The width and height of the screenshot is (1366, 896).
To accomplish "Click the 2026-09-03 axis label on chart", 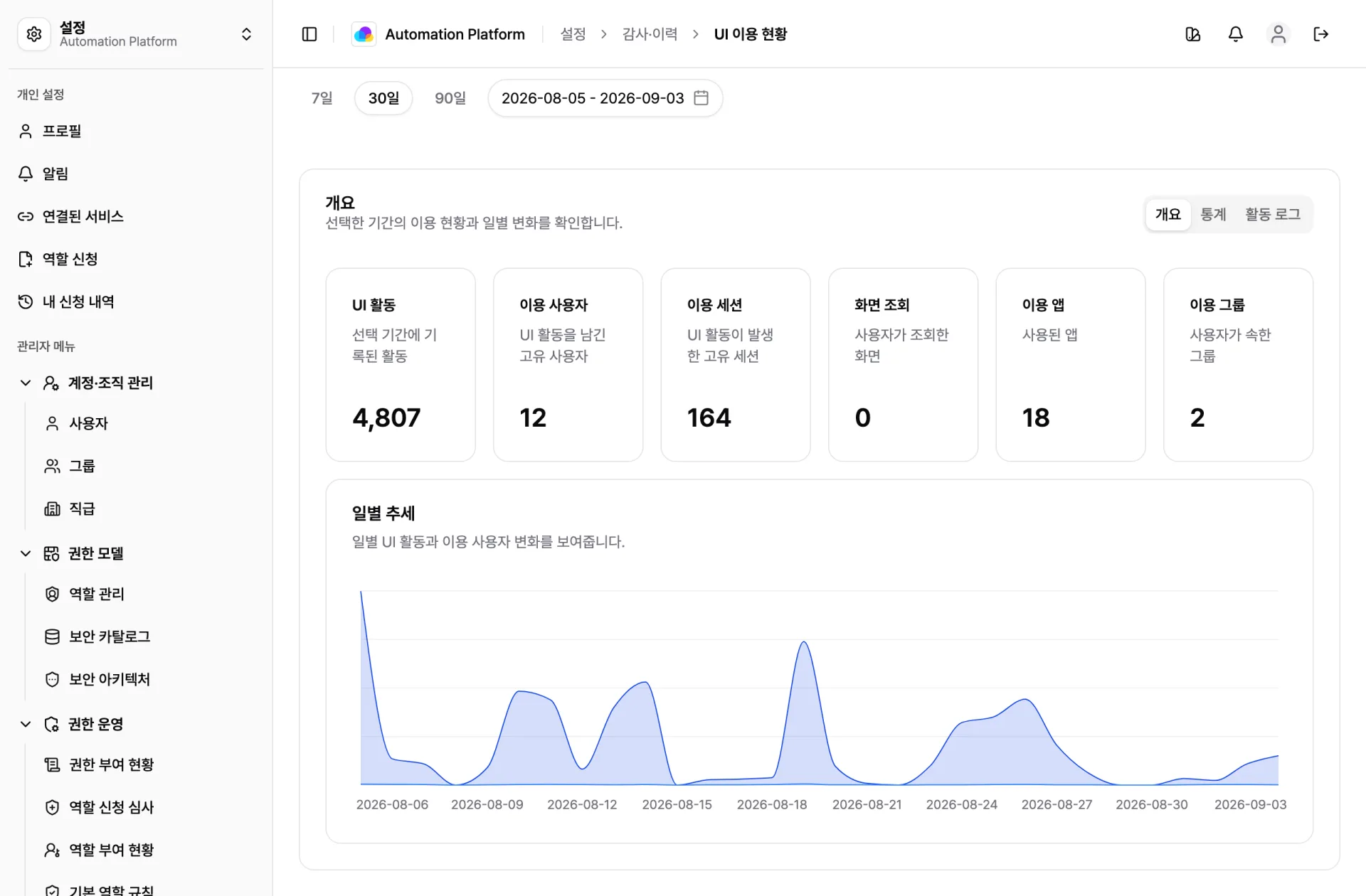I will [x=1250, y=804].
